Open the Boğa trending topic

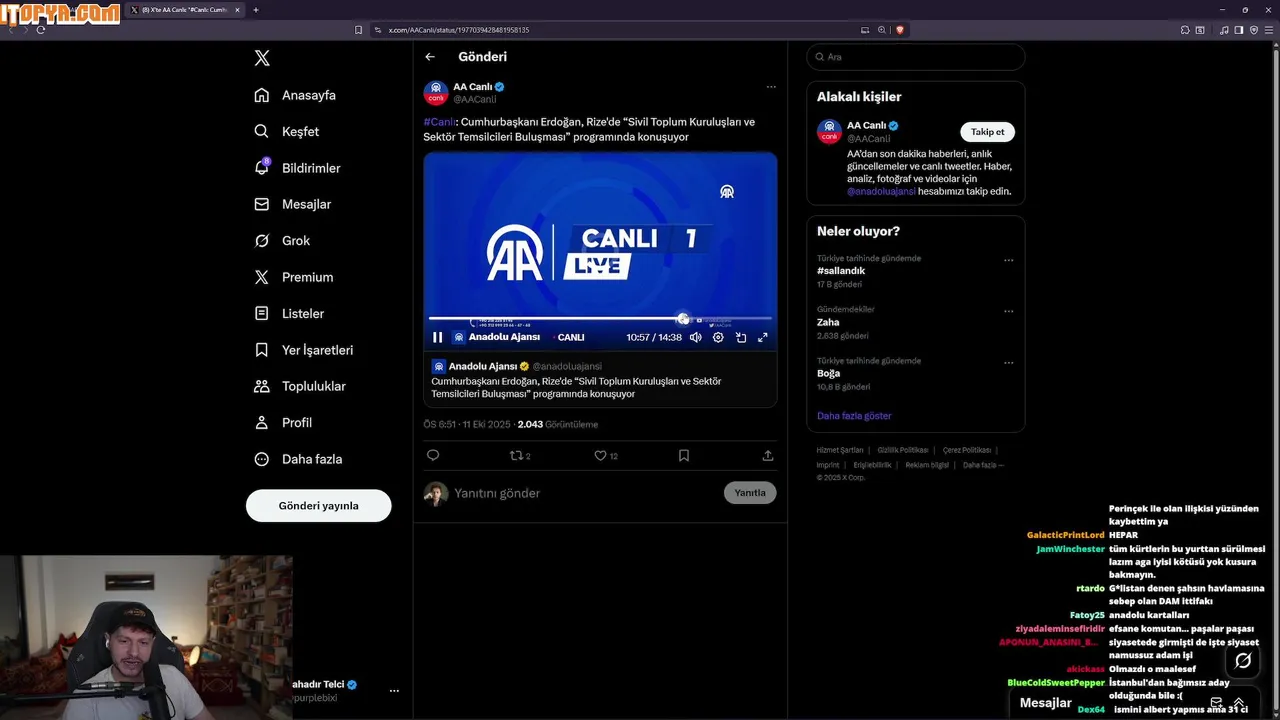pos(828,373)
